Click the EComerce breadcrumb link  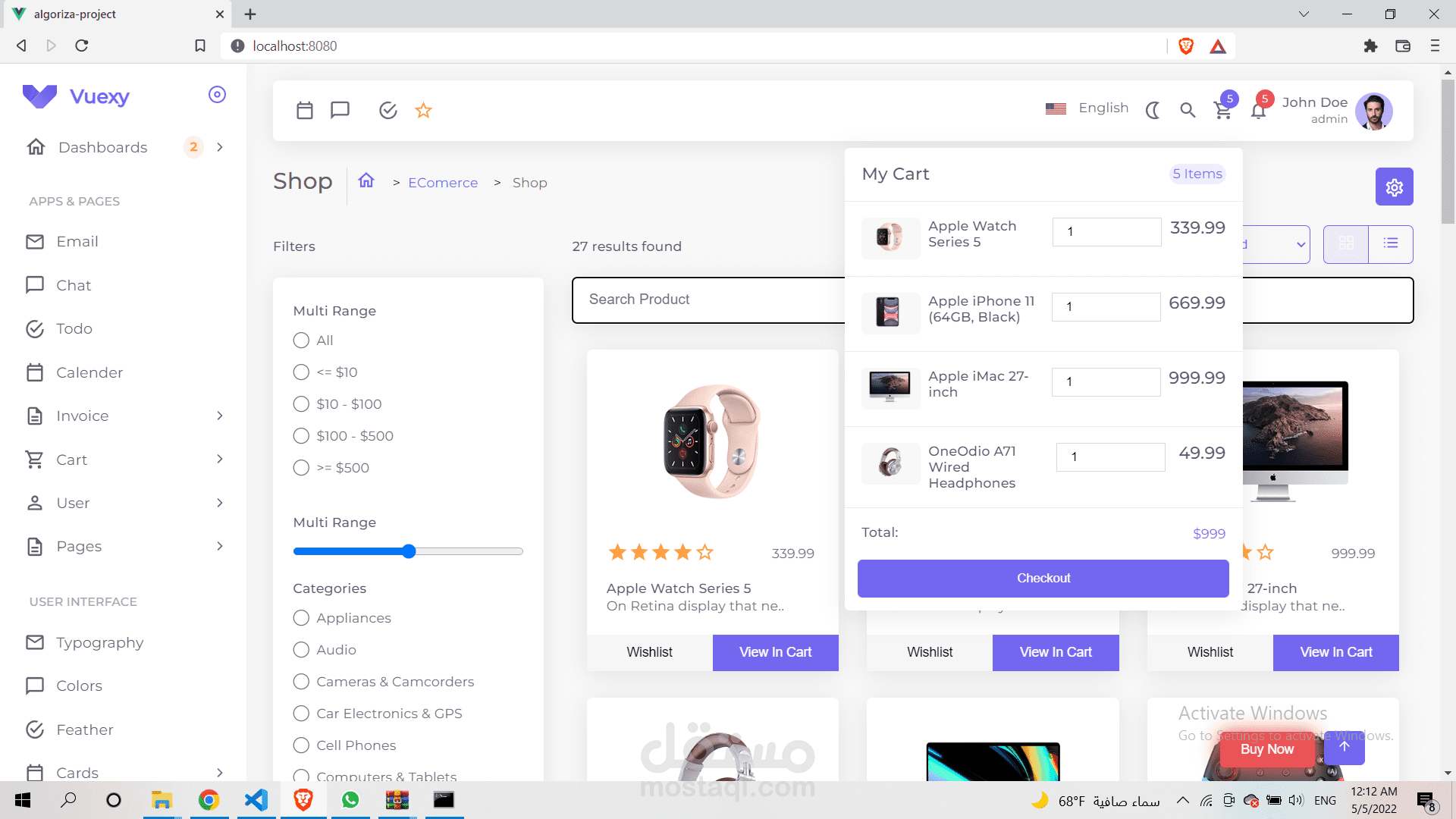[443, 183]
